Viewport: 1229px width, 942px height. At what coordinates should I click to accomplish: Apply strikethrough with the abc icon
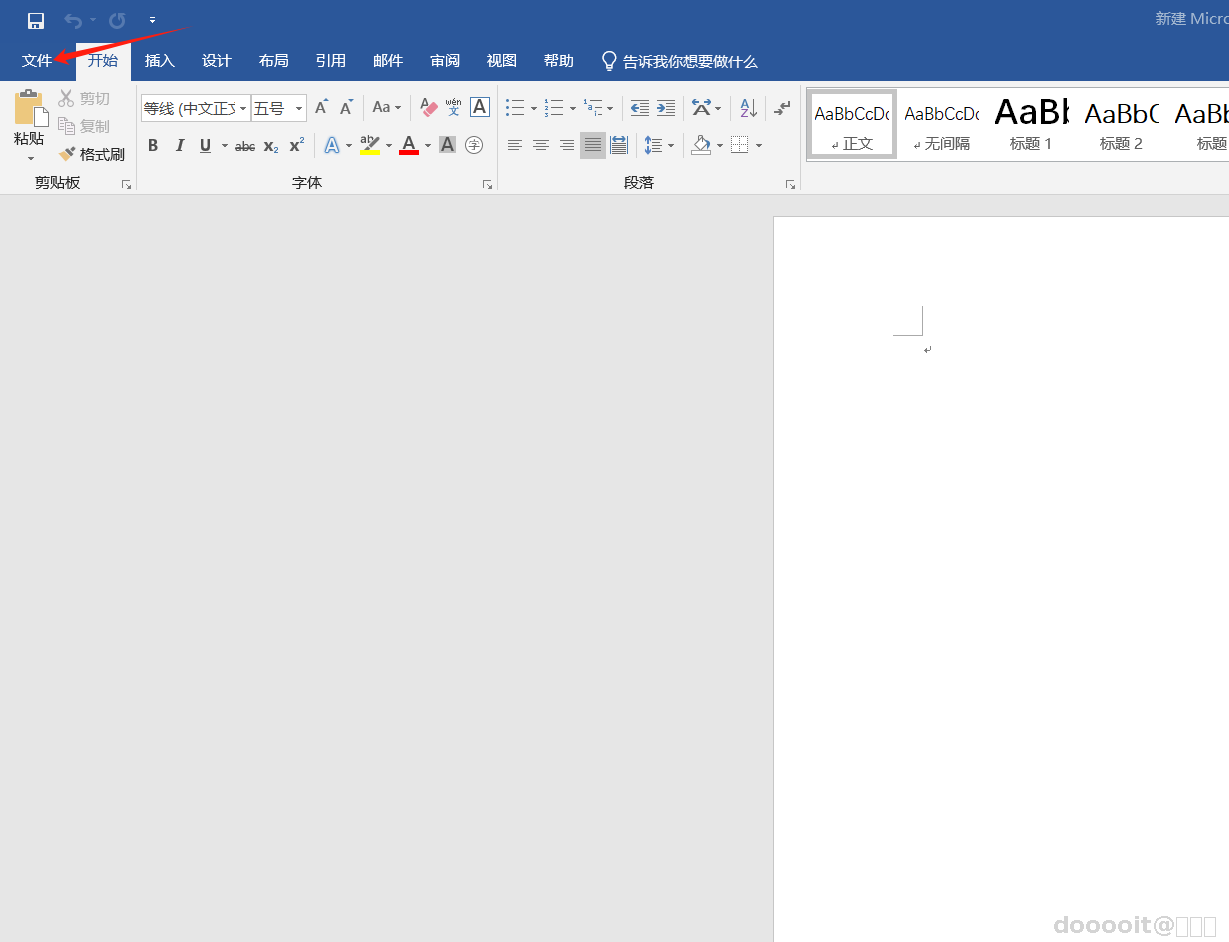pos(245,146)
